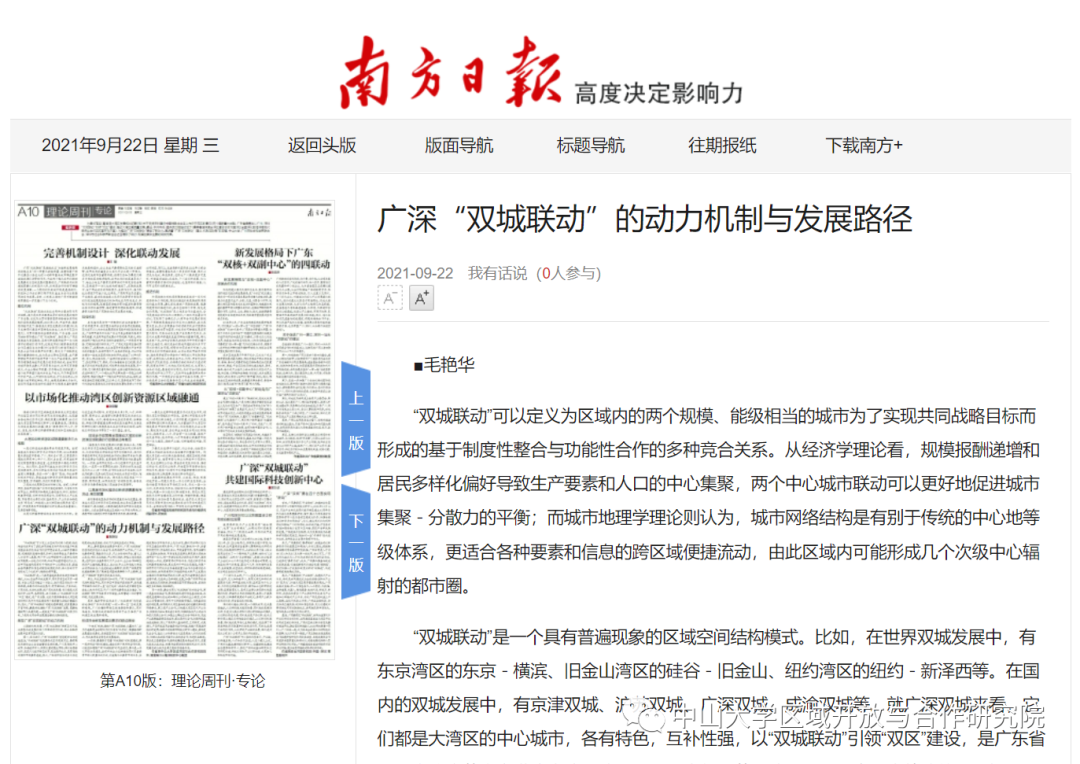Click thumbnail headline 新发展格局下广东“双核+双副中心”的四联动
The image size is (1080, 764).
click(274, 258)
